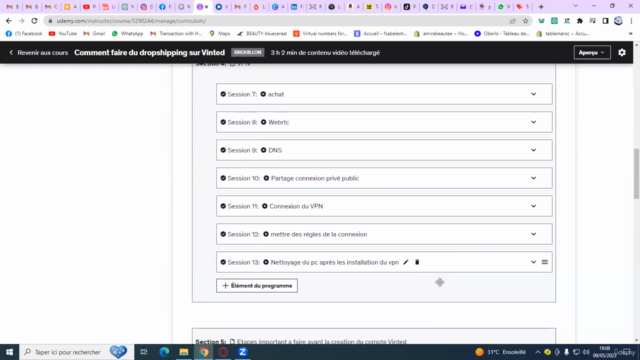Image resolution: width=640 pixels, height=360 pixels.
Task: Open Zoom icon in taskbar
Action: [242, 352]
